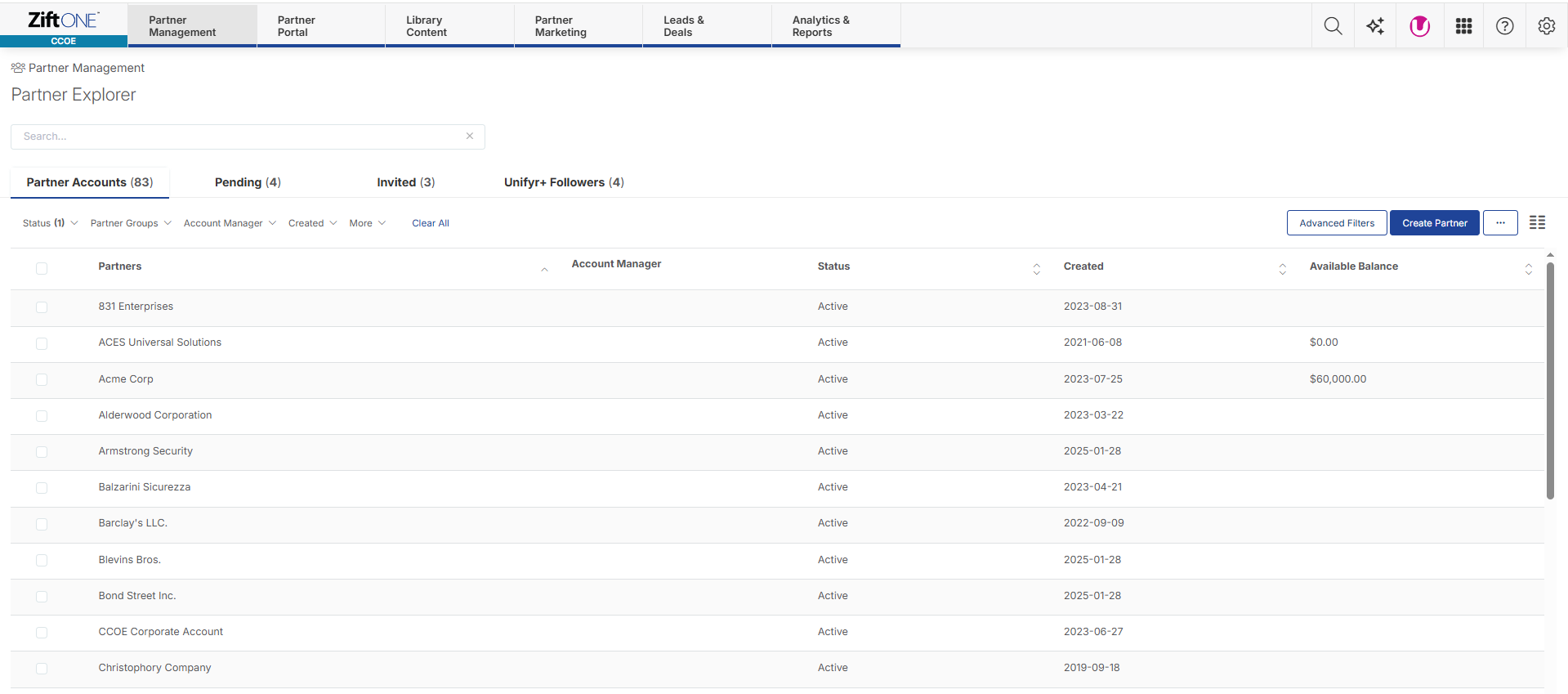Select the checkbox for Acme Corp
Screen dimensions: 1568x694
coord(42,379)
